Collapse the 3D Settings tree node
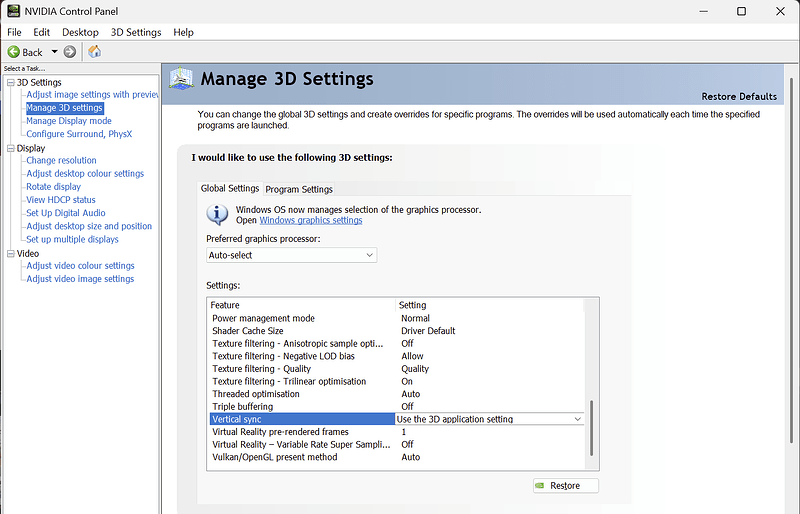Screen dimensions: 800x514 [x=9, y=83]
